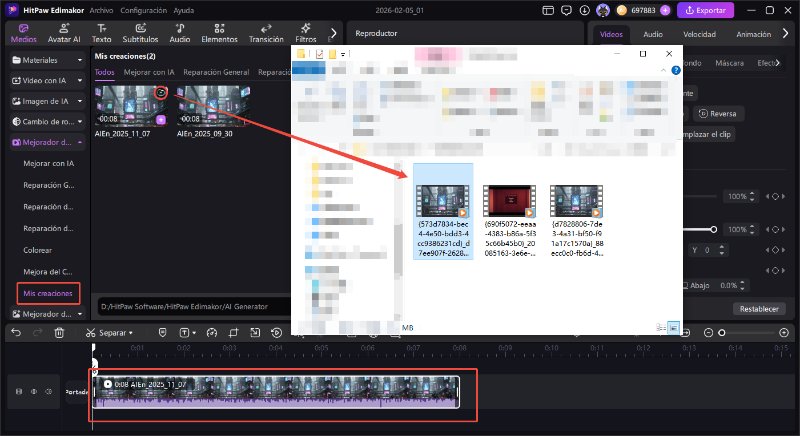The height and width of the screenshot is (436, 800).
Task: Switch to the Vídeos properties tab
Action: (x=611, y=34)
